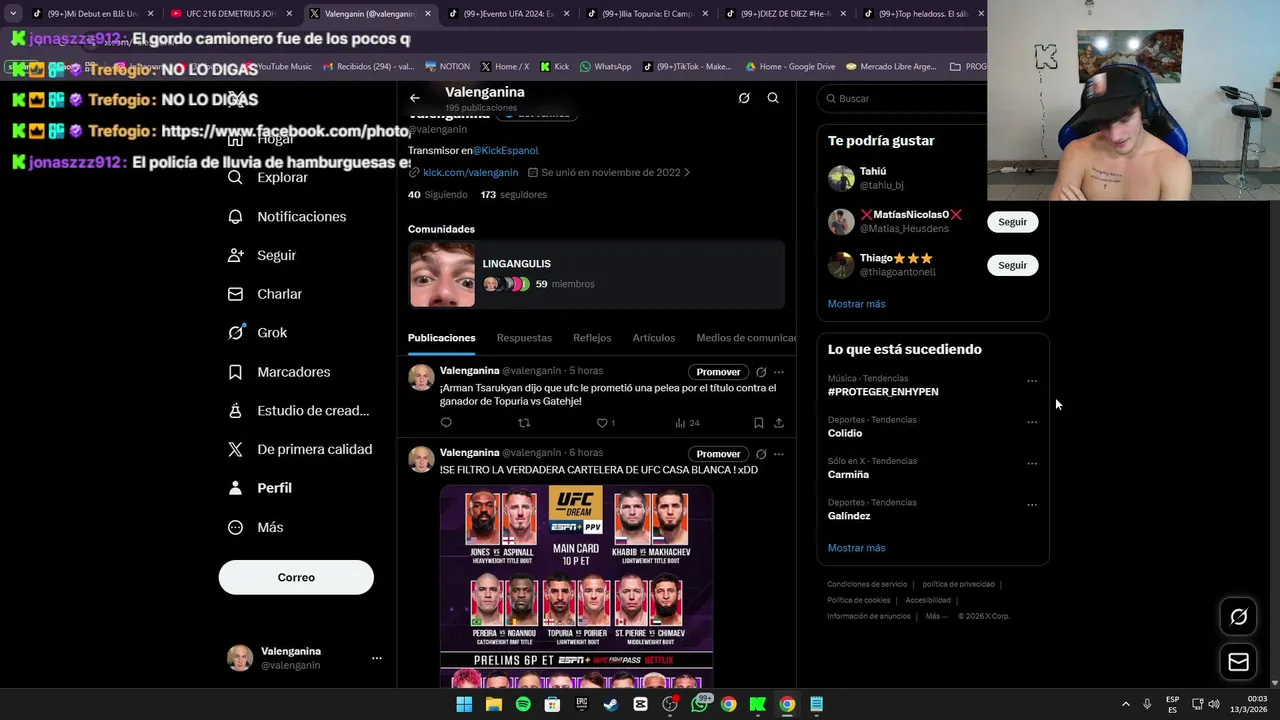Click the search magnifier in profile header
The height and width of the screenshot is (720, 1280).
(x=773, y=98)
